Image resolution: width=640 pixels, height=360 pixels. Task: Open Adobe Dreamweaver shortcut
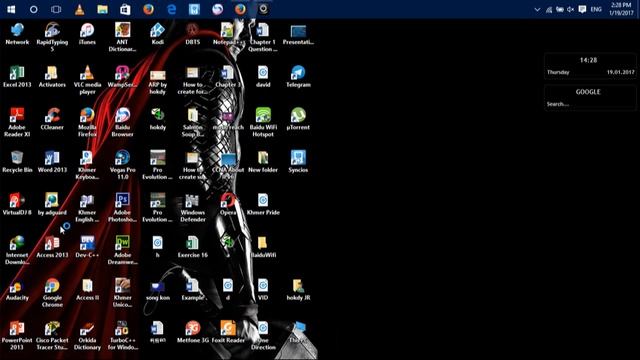(122, 250)
